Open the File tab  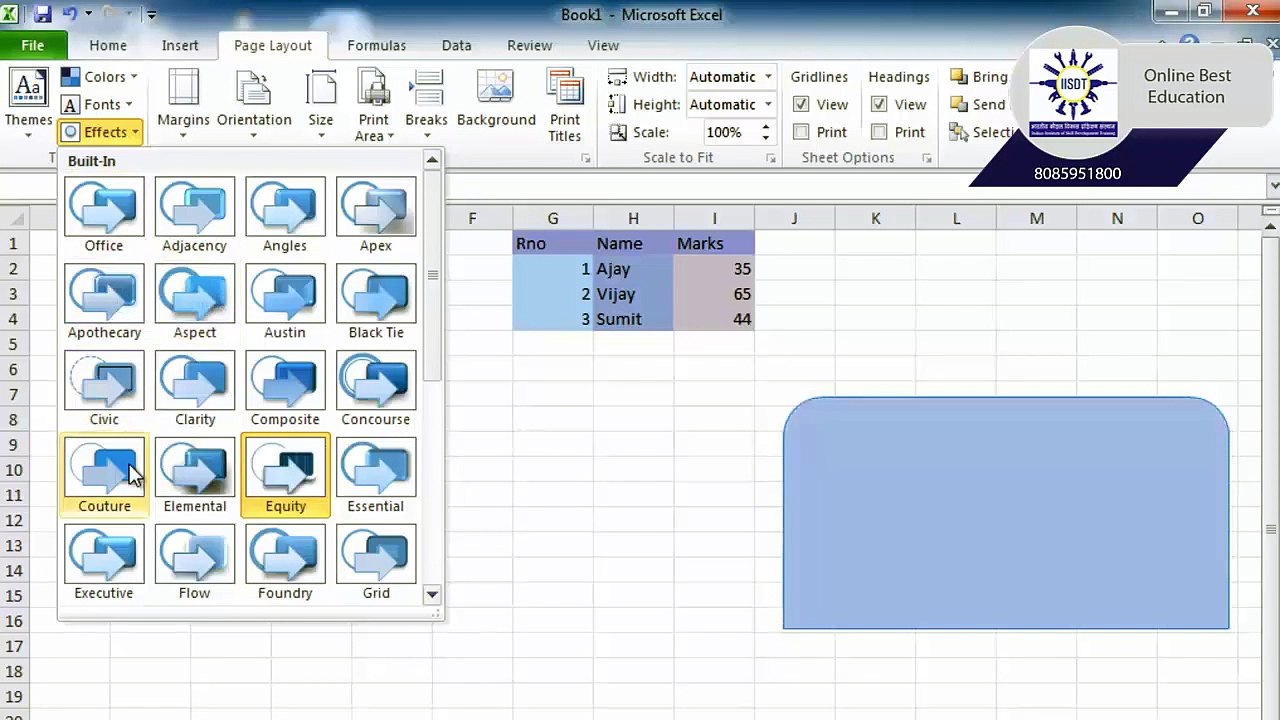33,45
